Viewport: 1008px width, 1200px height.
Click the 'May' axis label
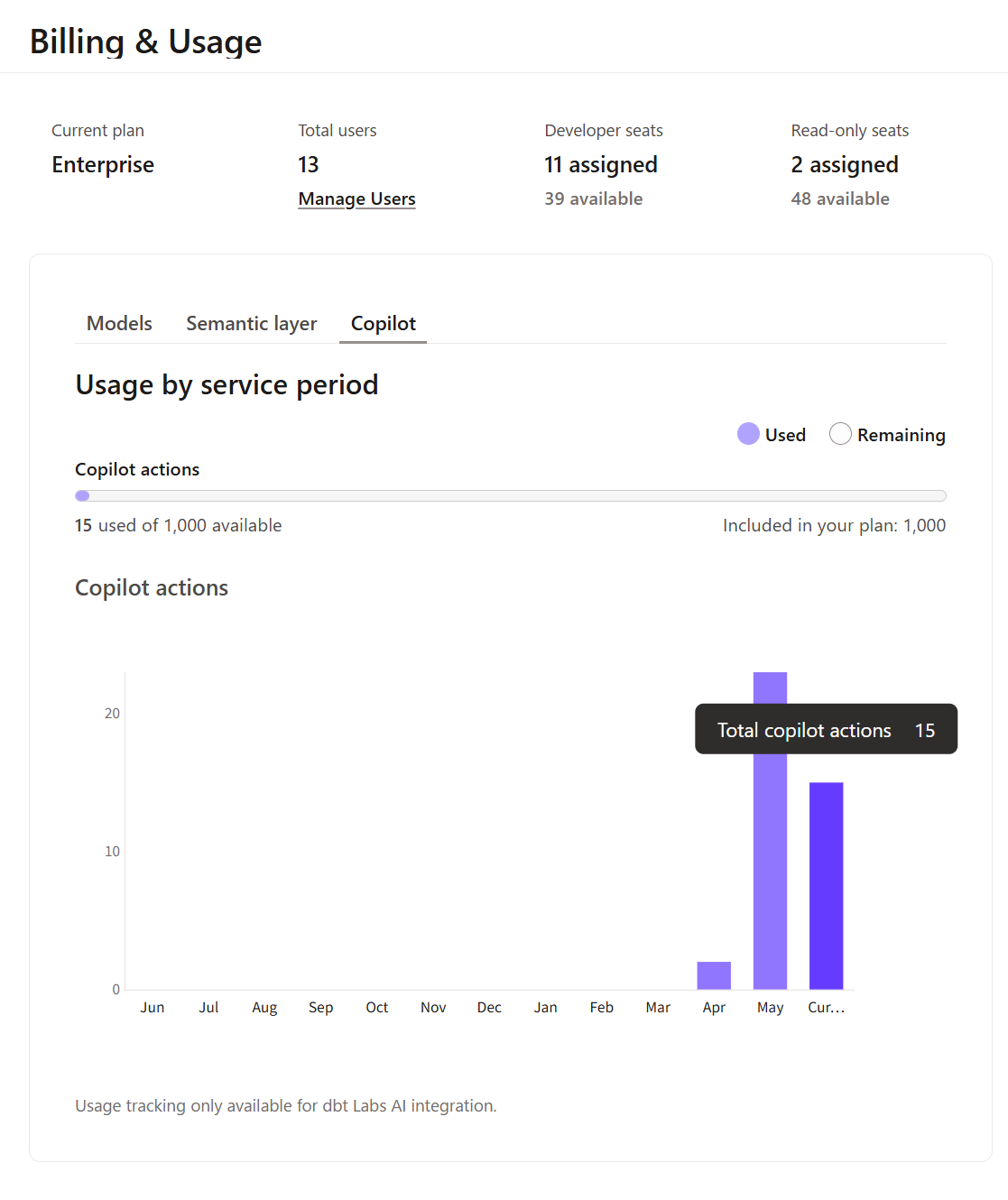770,1007
